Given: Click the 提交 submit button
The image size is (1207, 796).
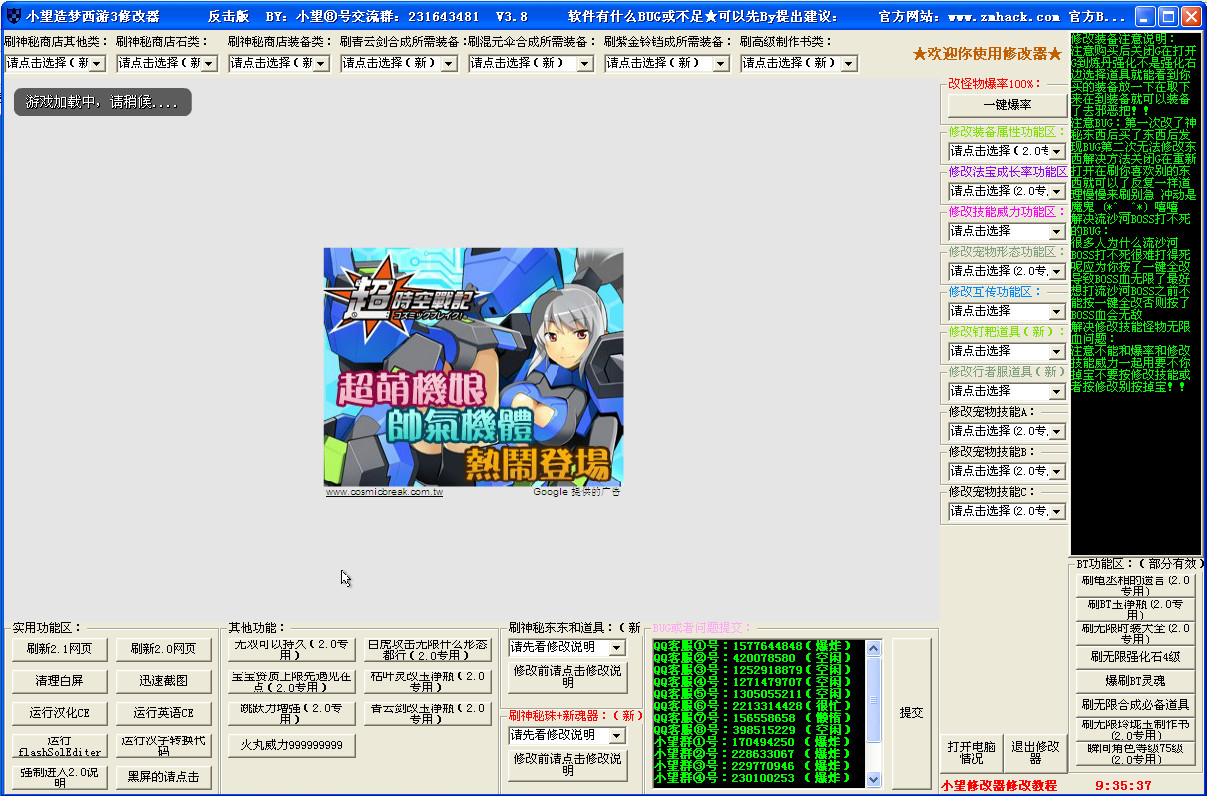Looking at the screenshot, I should coord(911,713).
